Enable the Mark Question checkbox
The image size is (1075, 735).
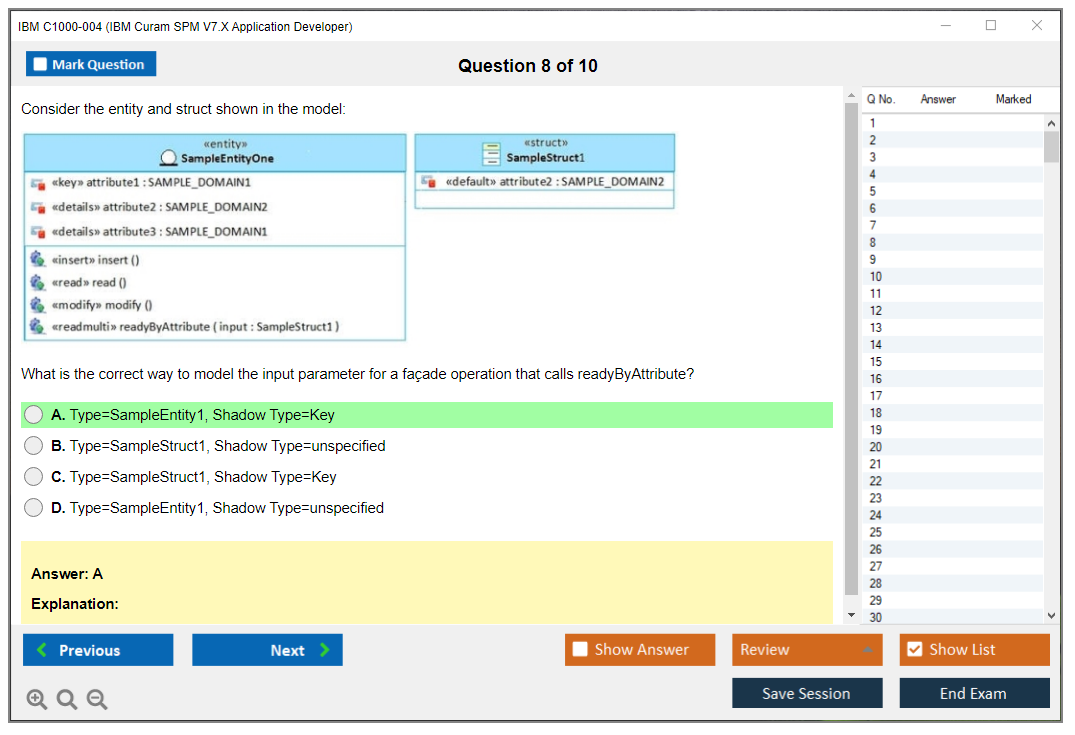coord(40,65)
